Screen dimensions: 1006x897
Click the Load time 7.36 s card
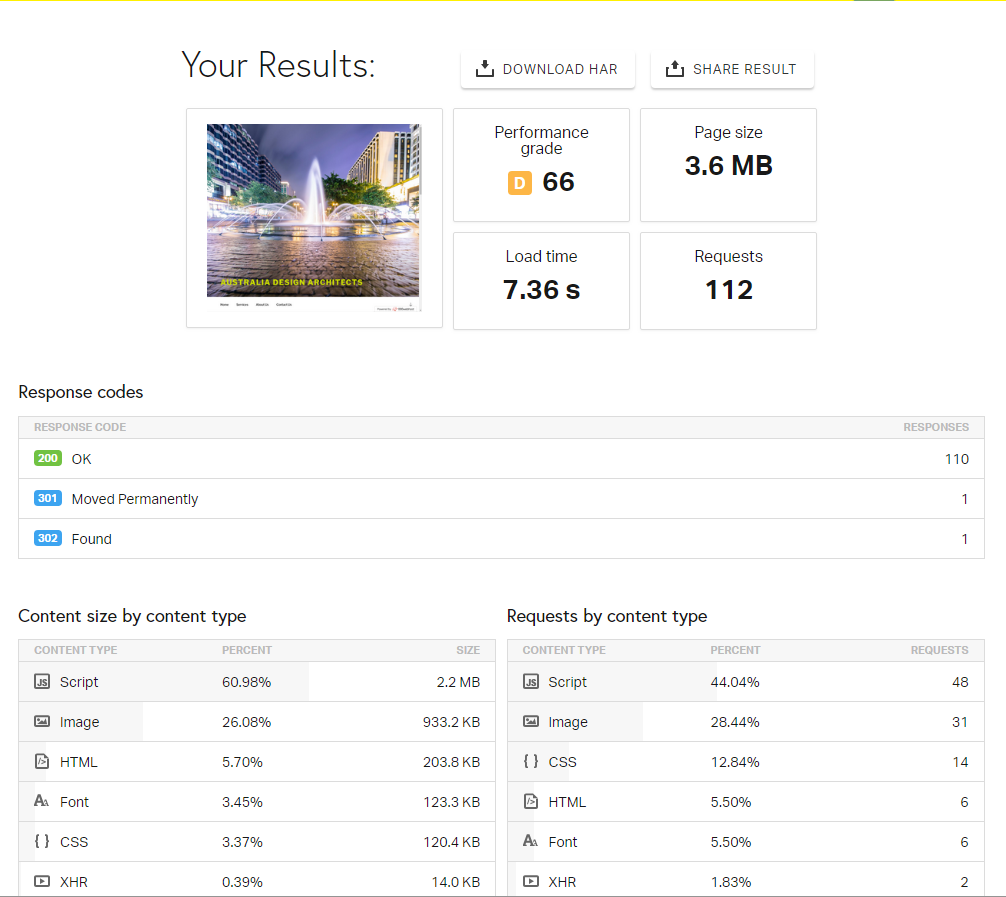541,280
